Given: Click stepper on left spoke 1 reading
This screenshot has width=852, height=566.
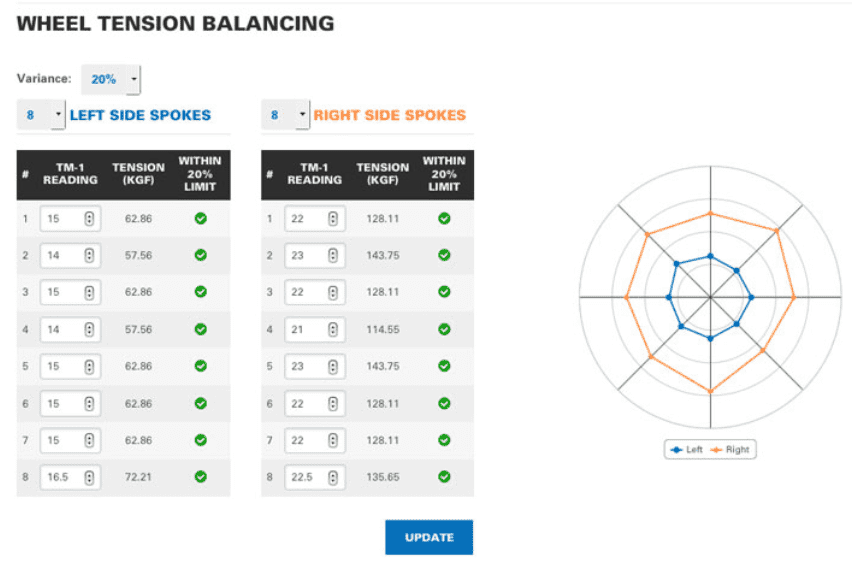Looking at the screenshot, I should coord(90,218).
